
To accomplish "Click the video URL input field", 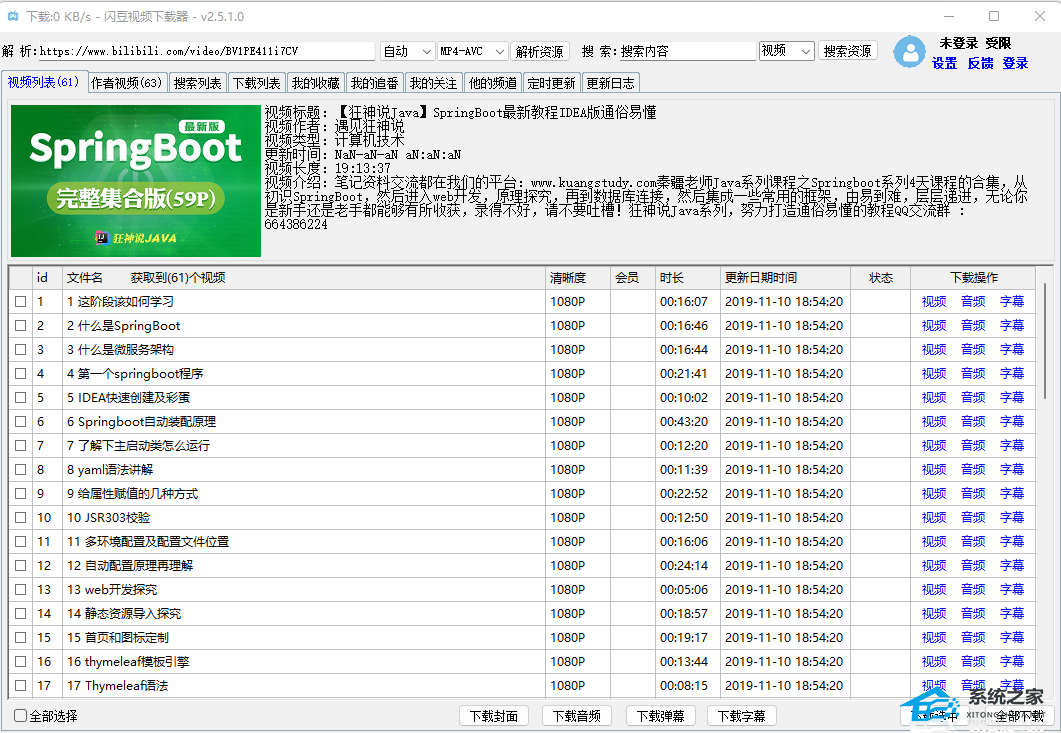I will tap(200, 49).
